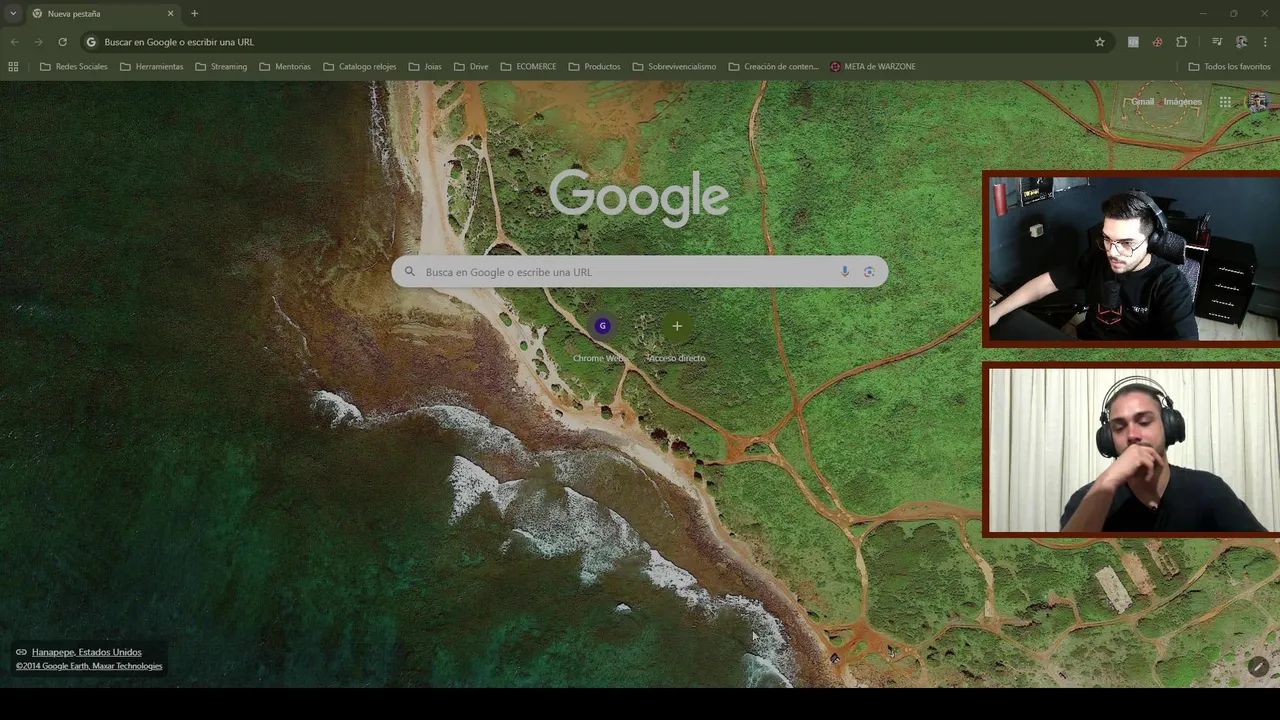This screenshot has width=1280, height=720.
Task: Click the Google logo
Action: pyautogui.click(x=639, y=198)
